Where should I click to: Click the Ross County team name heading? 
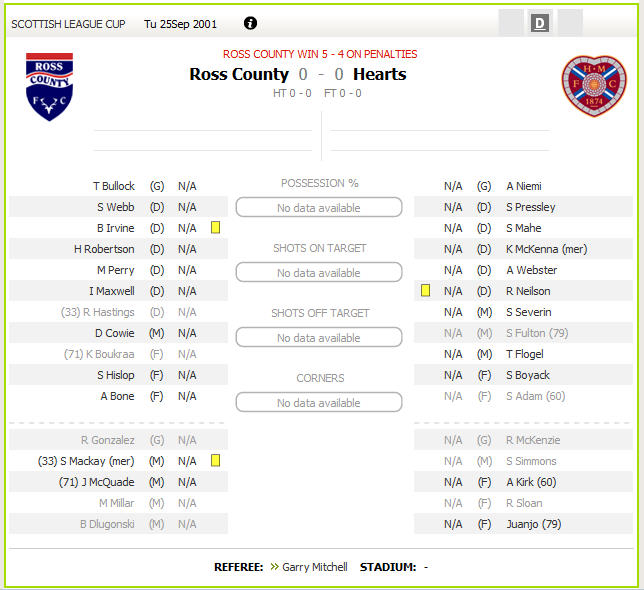coord(239,74)
